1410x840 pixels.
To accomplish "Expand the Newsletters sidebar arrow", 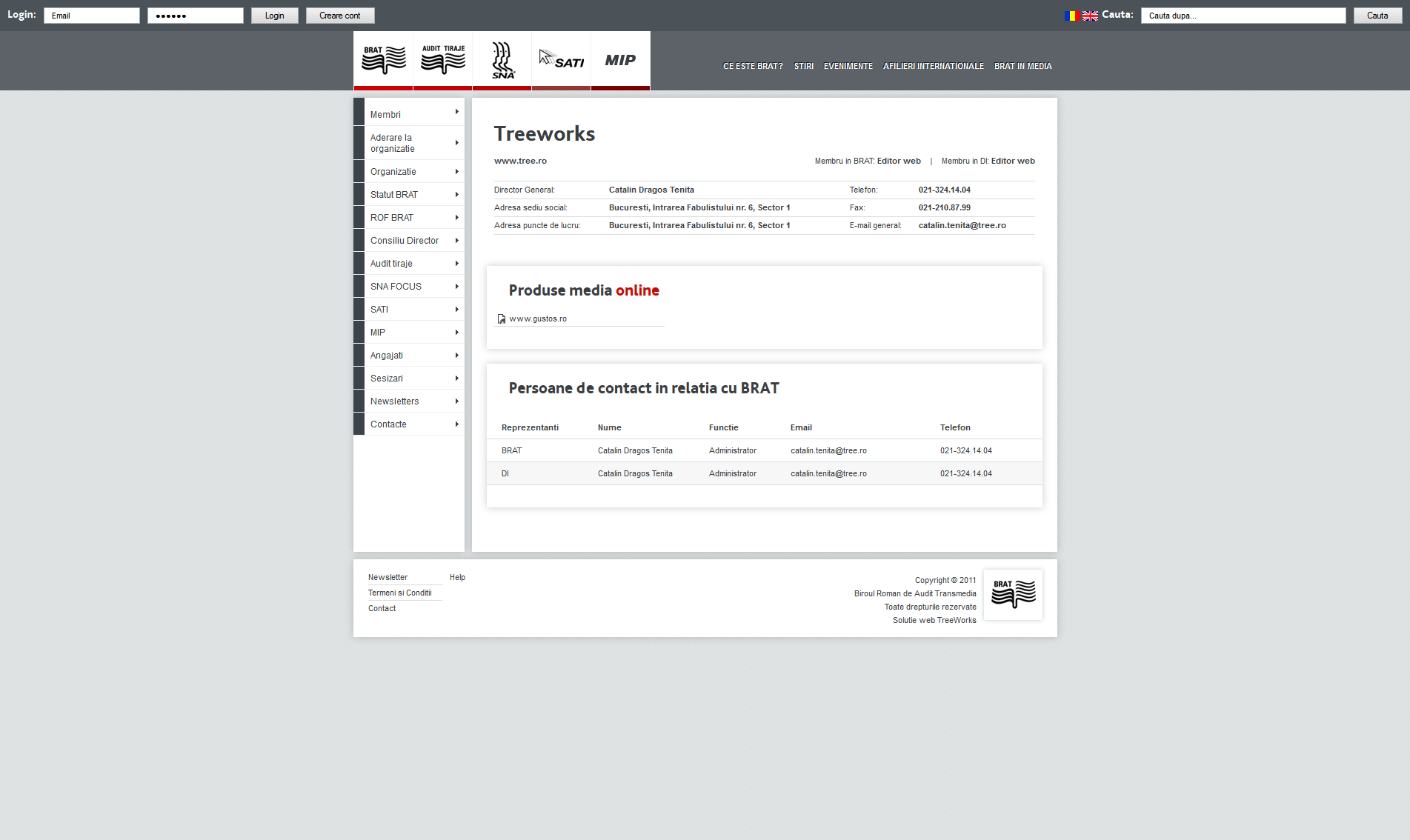I will 456,401.
